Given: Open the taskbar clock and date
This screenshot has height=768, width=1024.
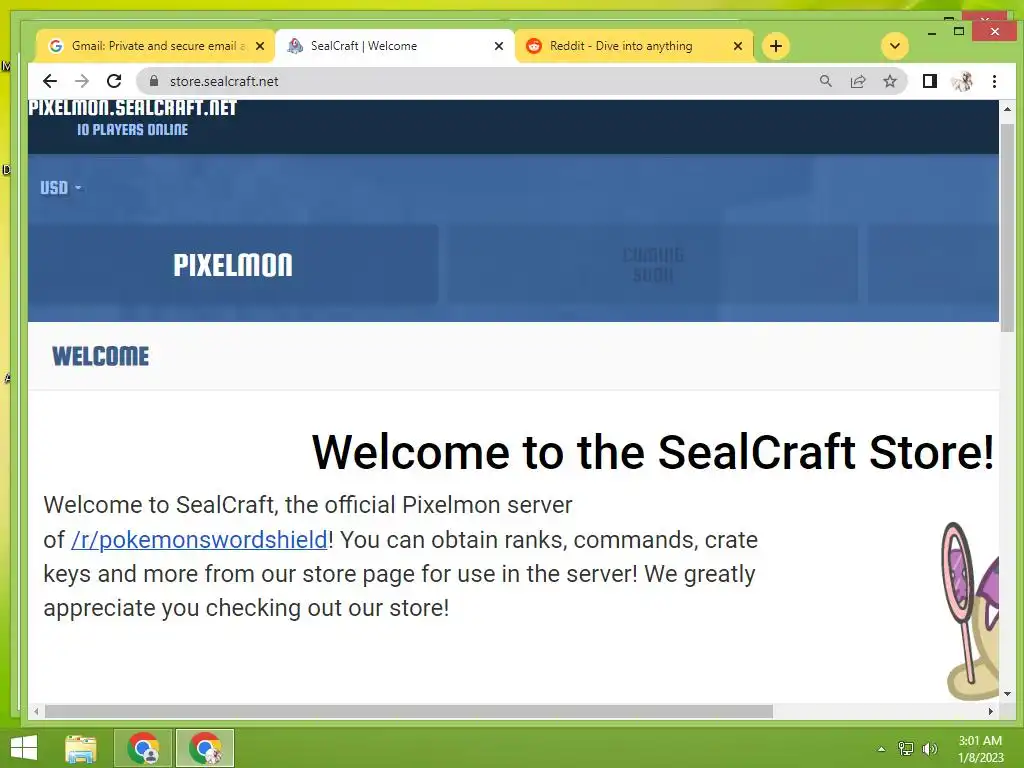Looking at the screenshot, I should 980,749.
